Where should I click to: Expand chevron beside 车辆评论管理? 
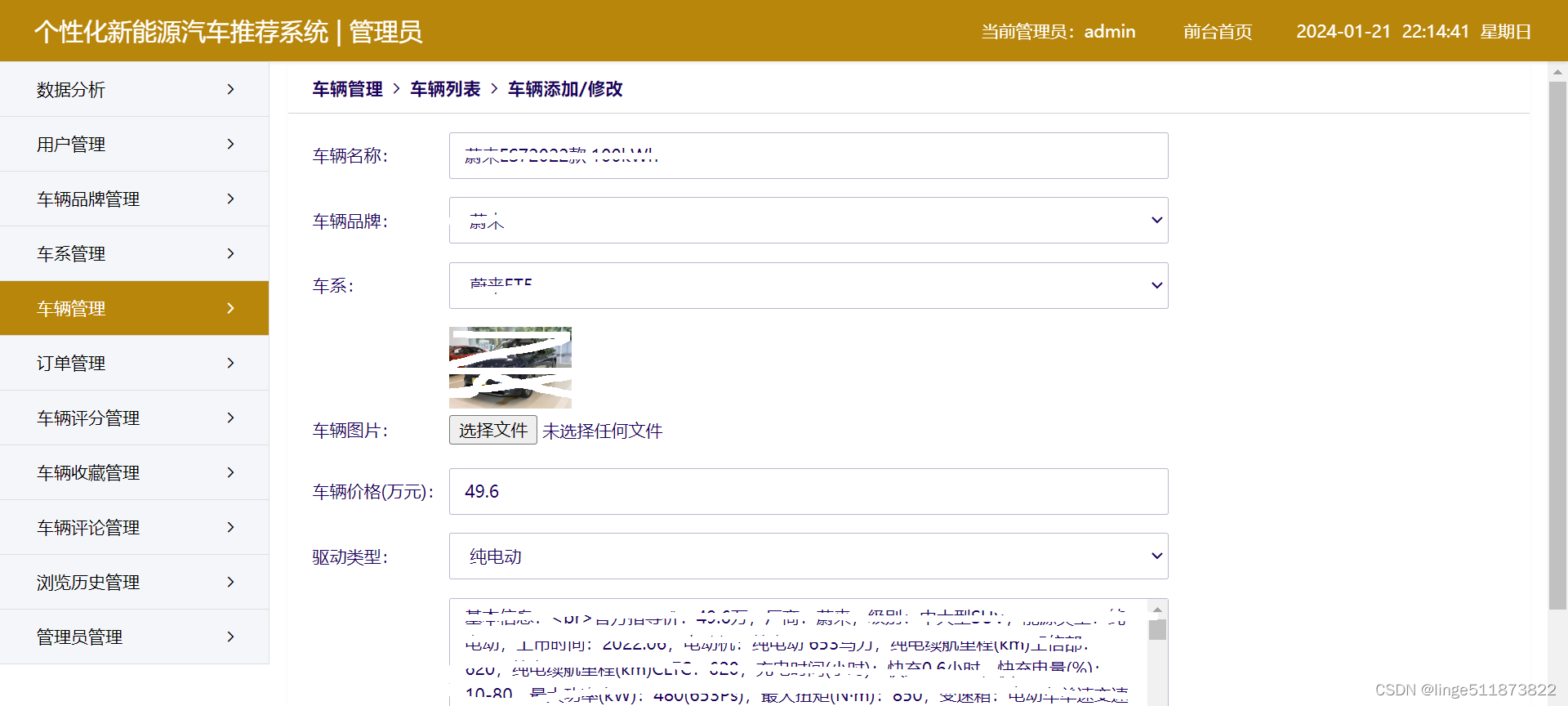pos(230,527)
